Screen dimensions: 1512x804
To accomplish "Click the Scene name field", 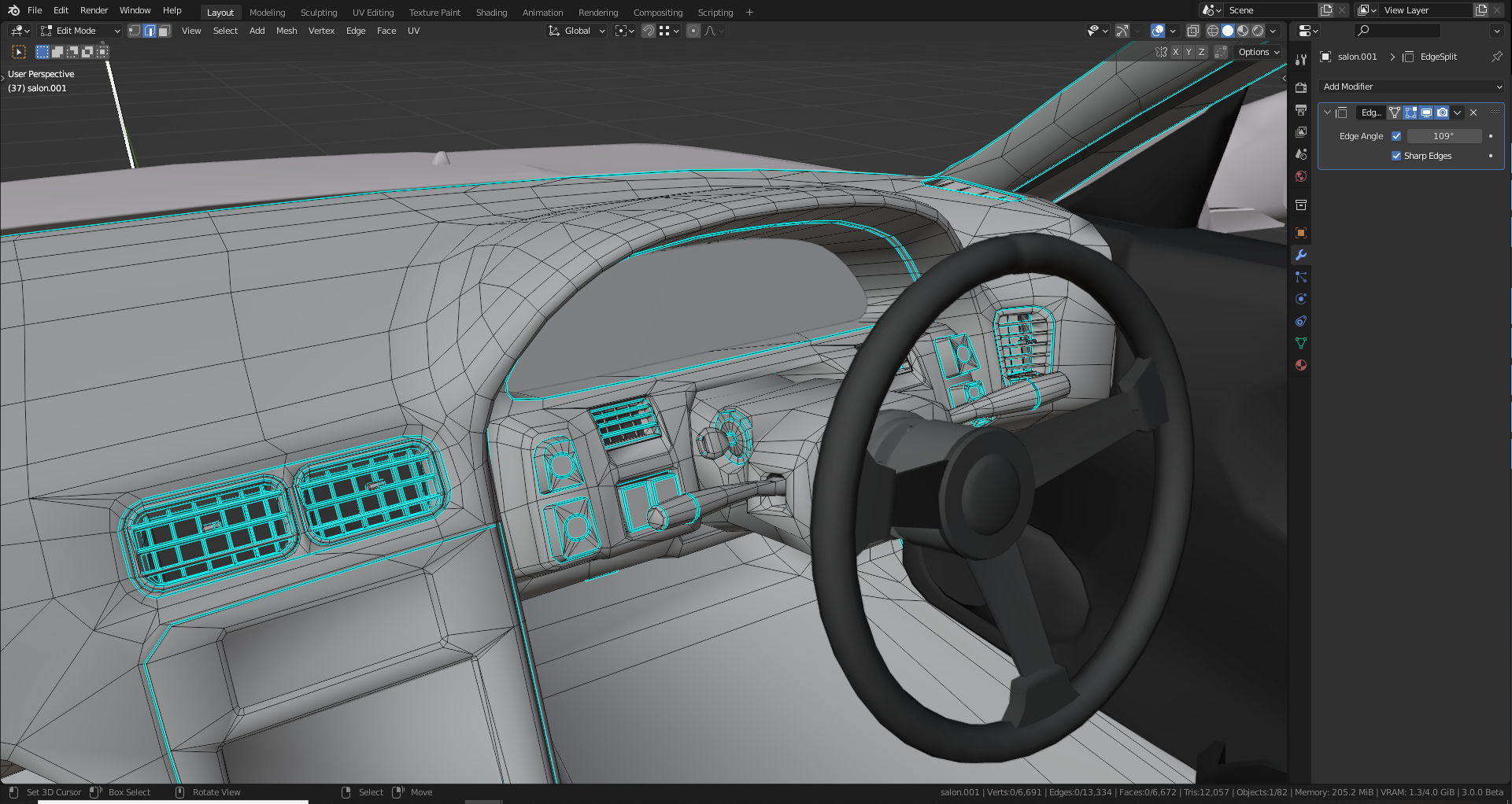I will (x=1271, y=10).
